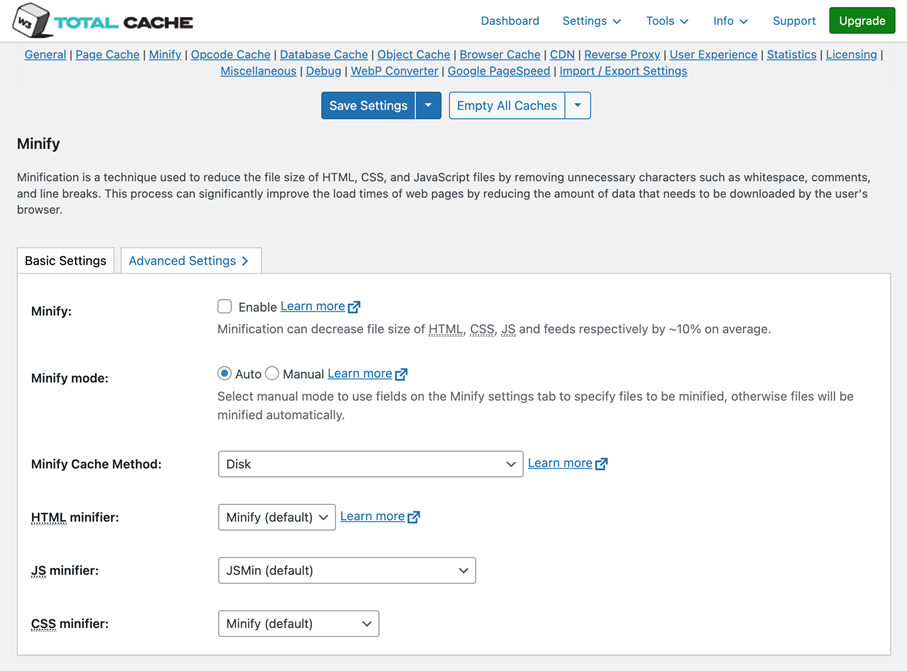907x671 pixels.
Task: Go to Dashboard in top navigation
Action: 510,21
